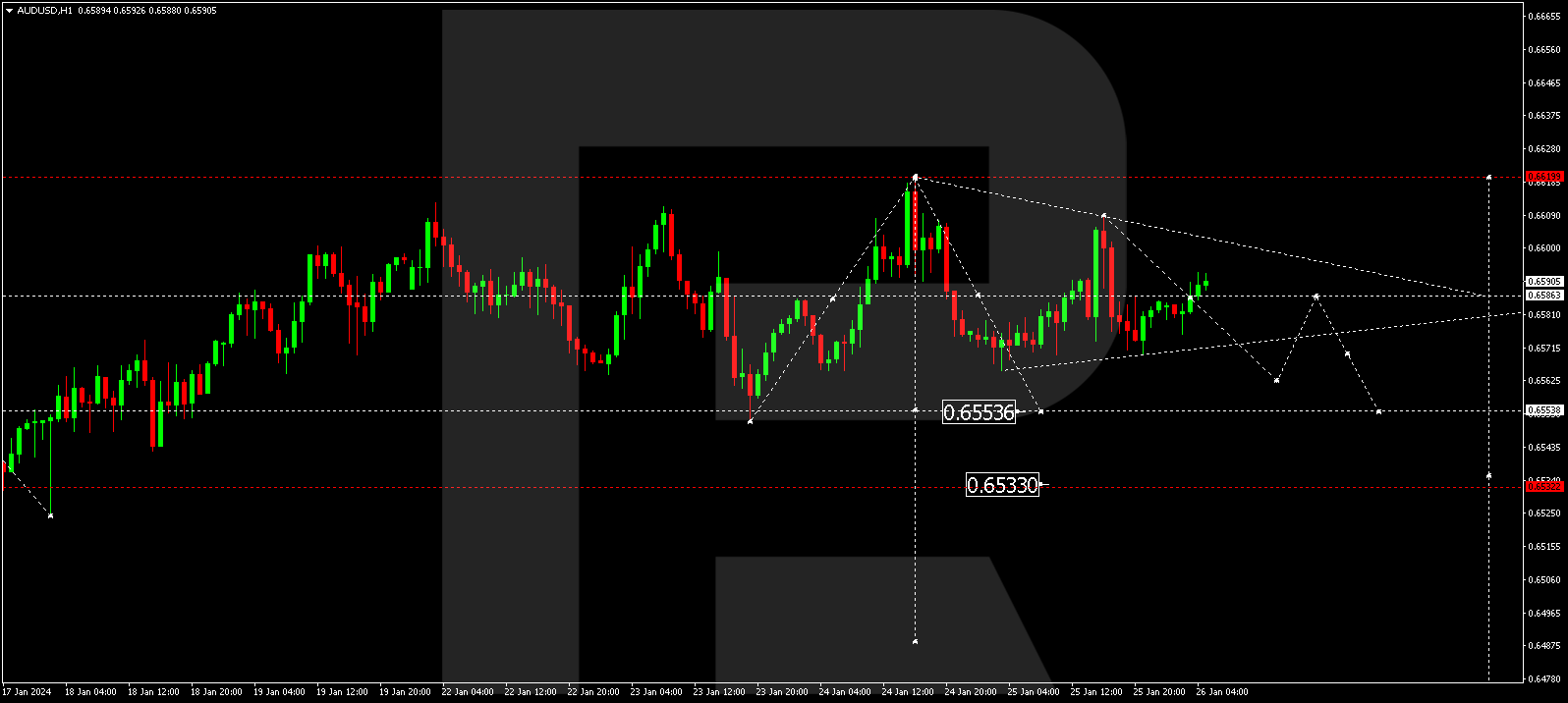The height and width of the screenshot is (703, 1568).
Task: Click the 23 Jan 20:00 time label
Action: (782, 692)
